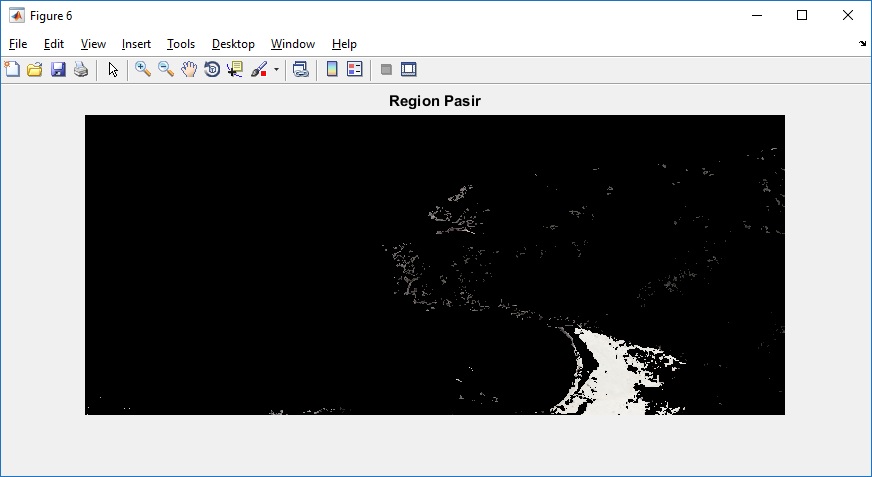The height and width of the screenshot is (477, 872).
Task: Hide Plot Tools using the toolbar icon
Action: pos(386,70)
